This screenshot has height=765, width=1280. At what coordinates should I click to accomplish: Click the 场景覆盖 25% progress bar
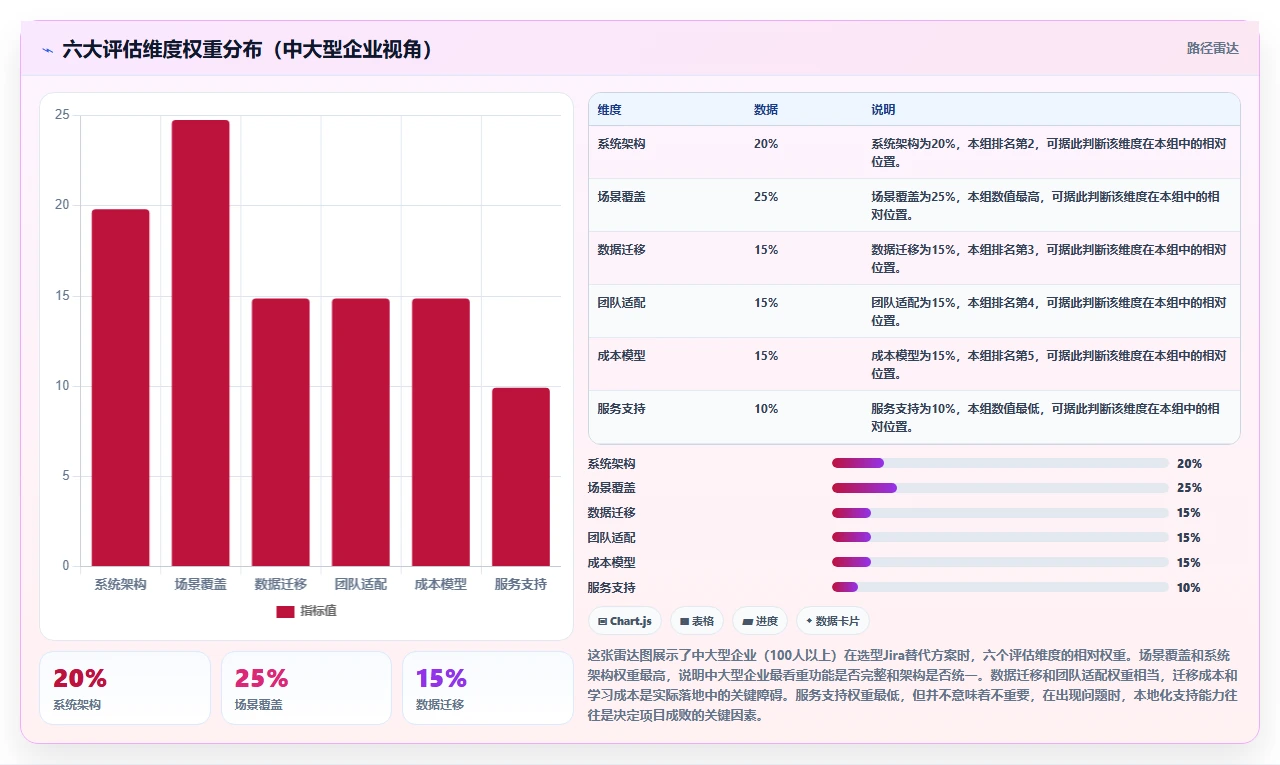[1000, 488]
